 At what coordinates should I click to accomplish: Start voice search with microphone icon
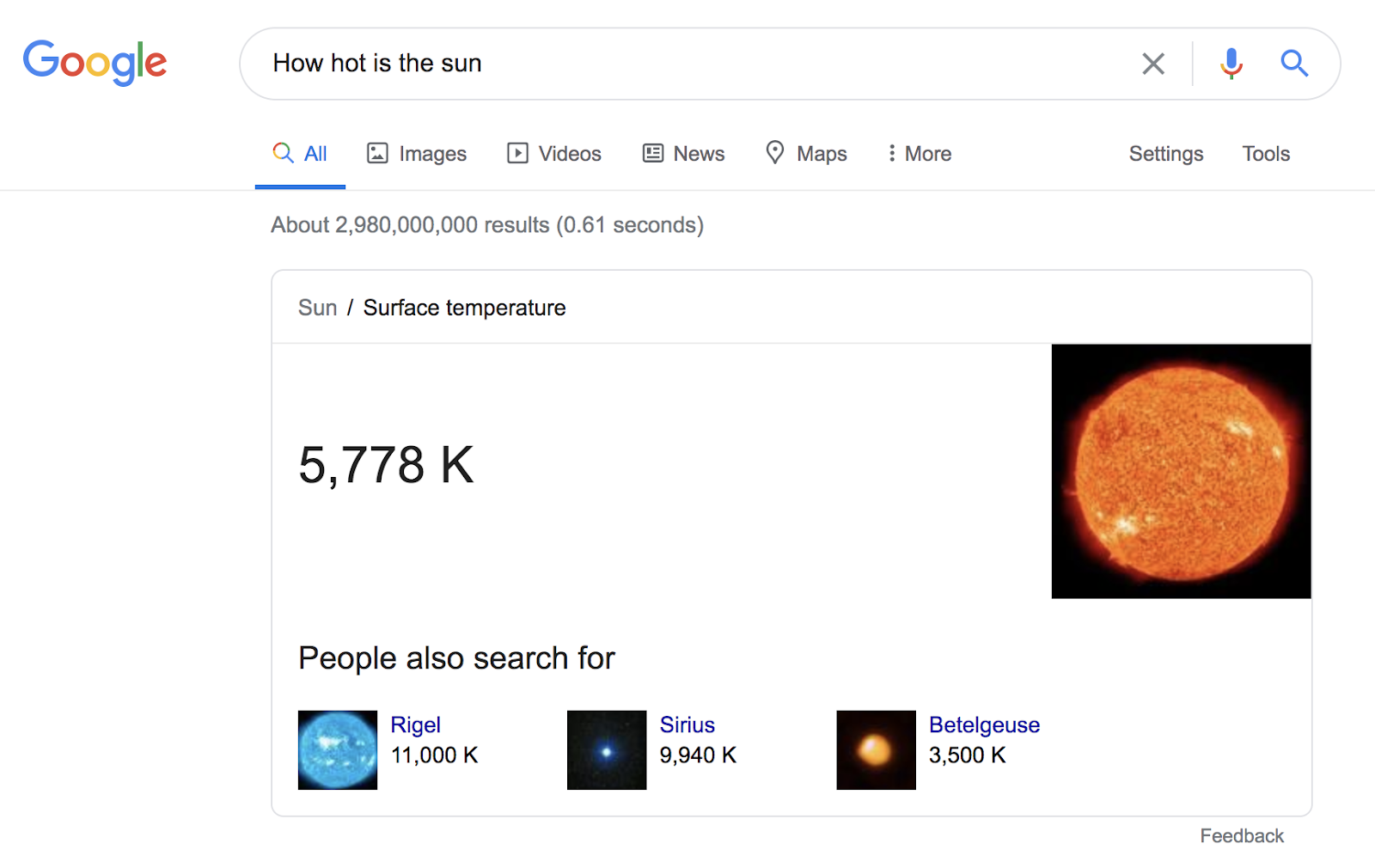pyautogui.click(x=1231, y=64)
